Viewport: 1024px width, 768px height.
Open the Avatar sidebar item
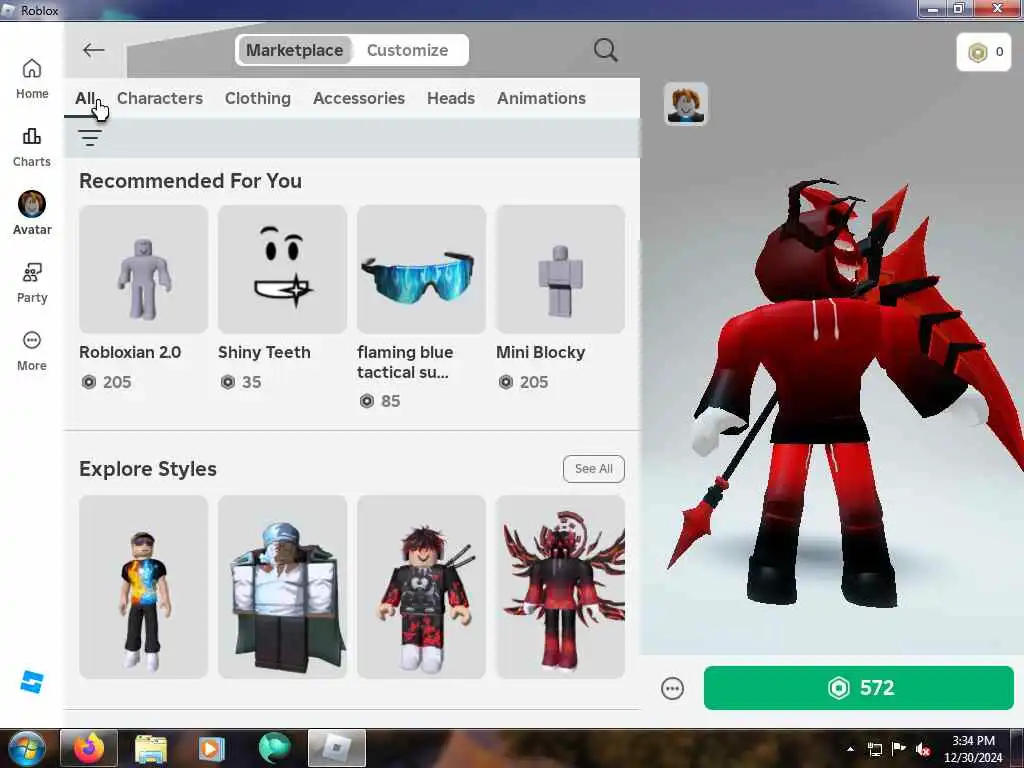[31, 214]
